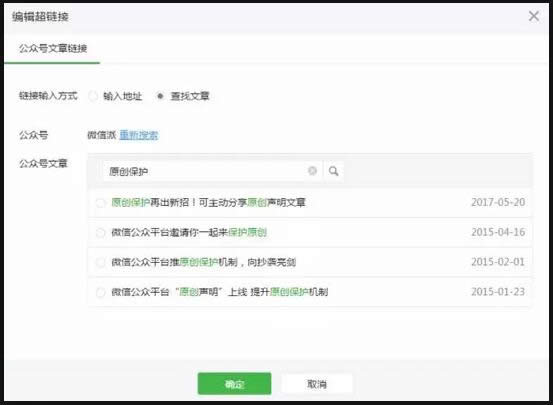Click the 微信派 account name
The width and height of the screenshot is (553, 405).
[x=102, y=135]
